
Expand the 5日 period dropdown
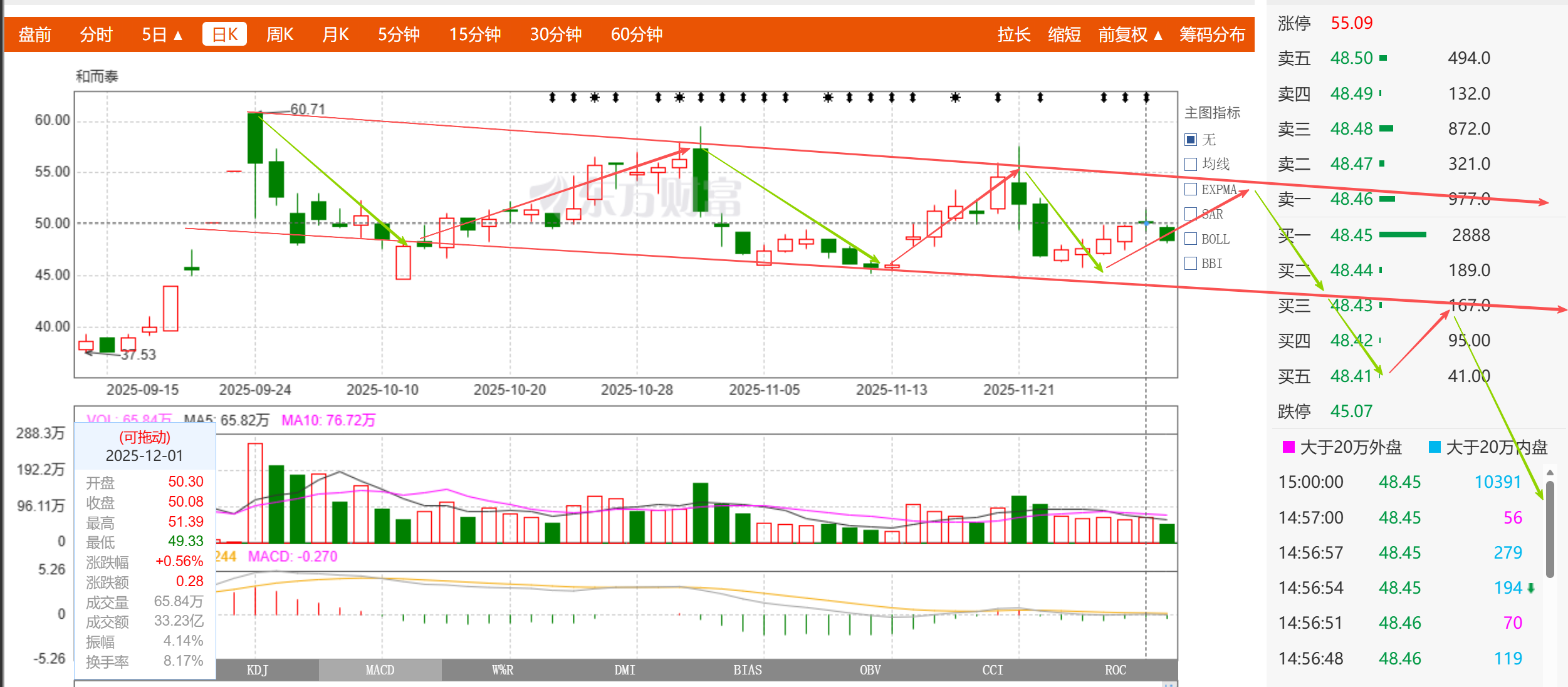coord(162,34)
